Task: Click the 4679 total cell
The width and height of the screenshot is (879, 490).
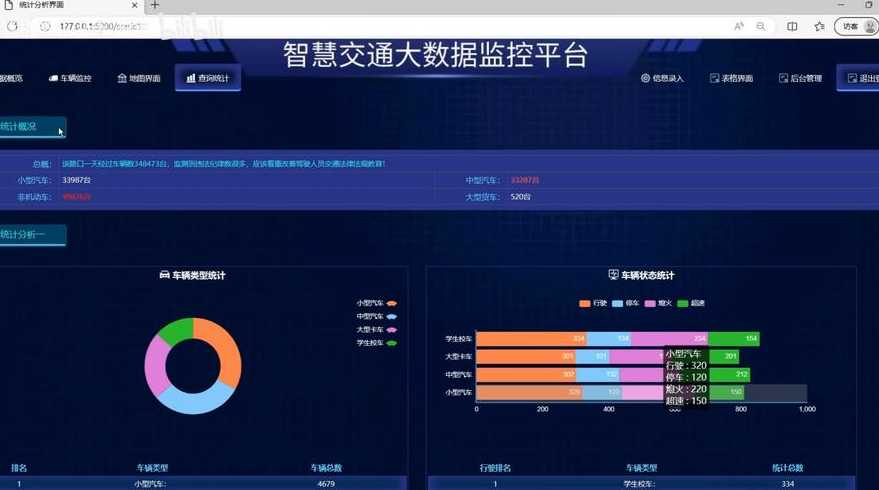Action: pyautogui.click(x=326, y=484)
